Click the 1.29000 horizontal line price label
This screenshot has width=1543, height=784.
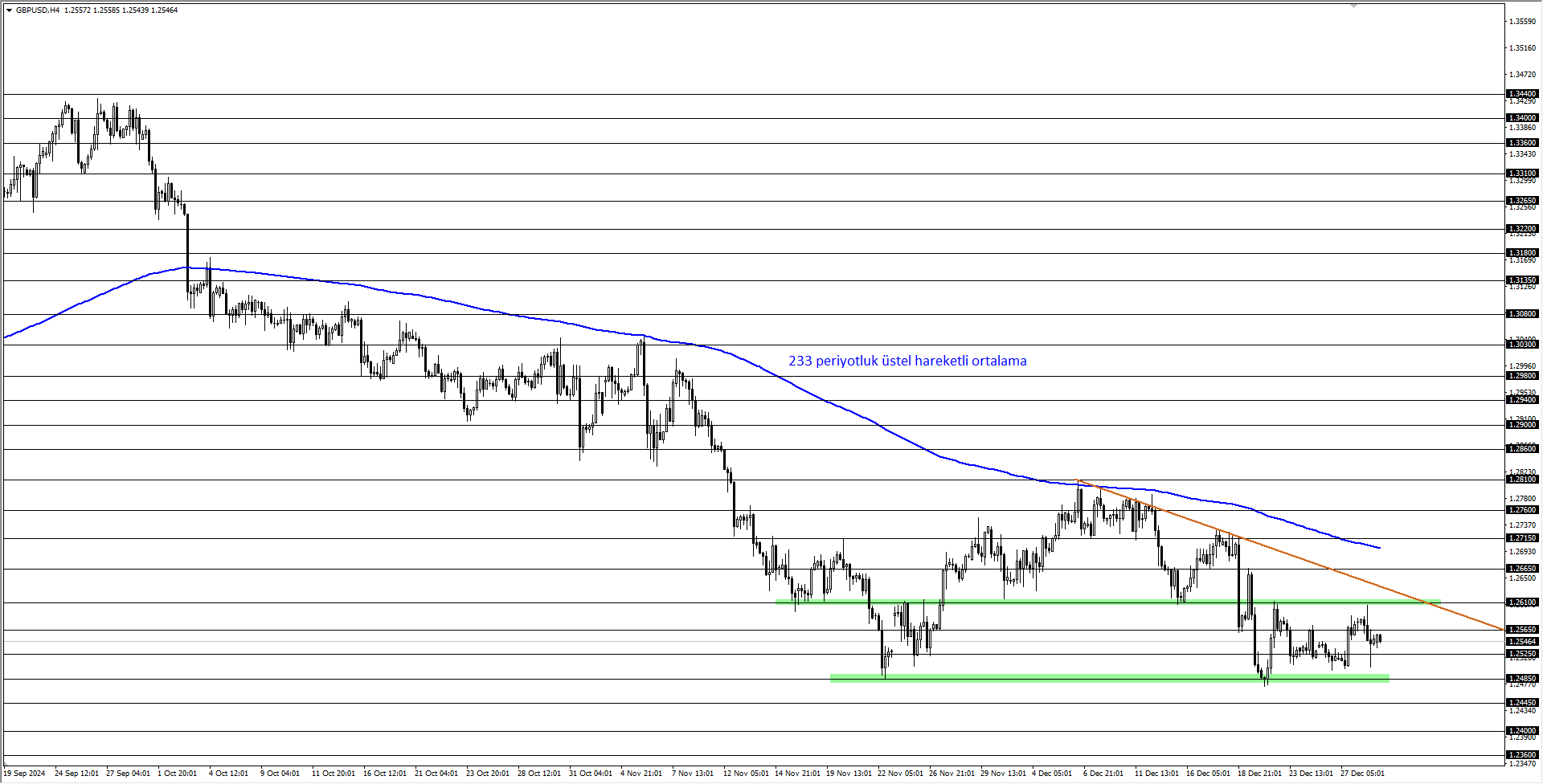[1522, 425]
